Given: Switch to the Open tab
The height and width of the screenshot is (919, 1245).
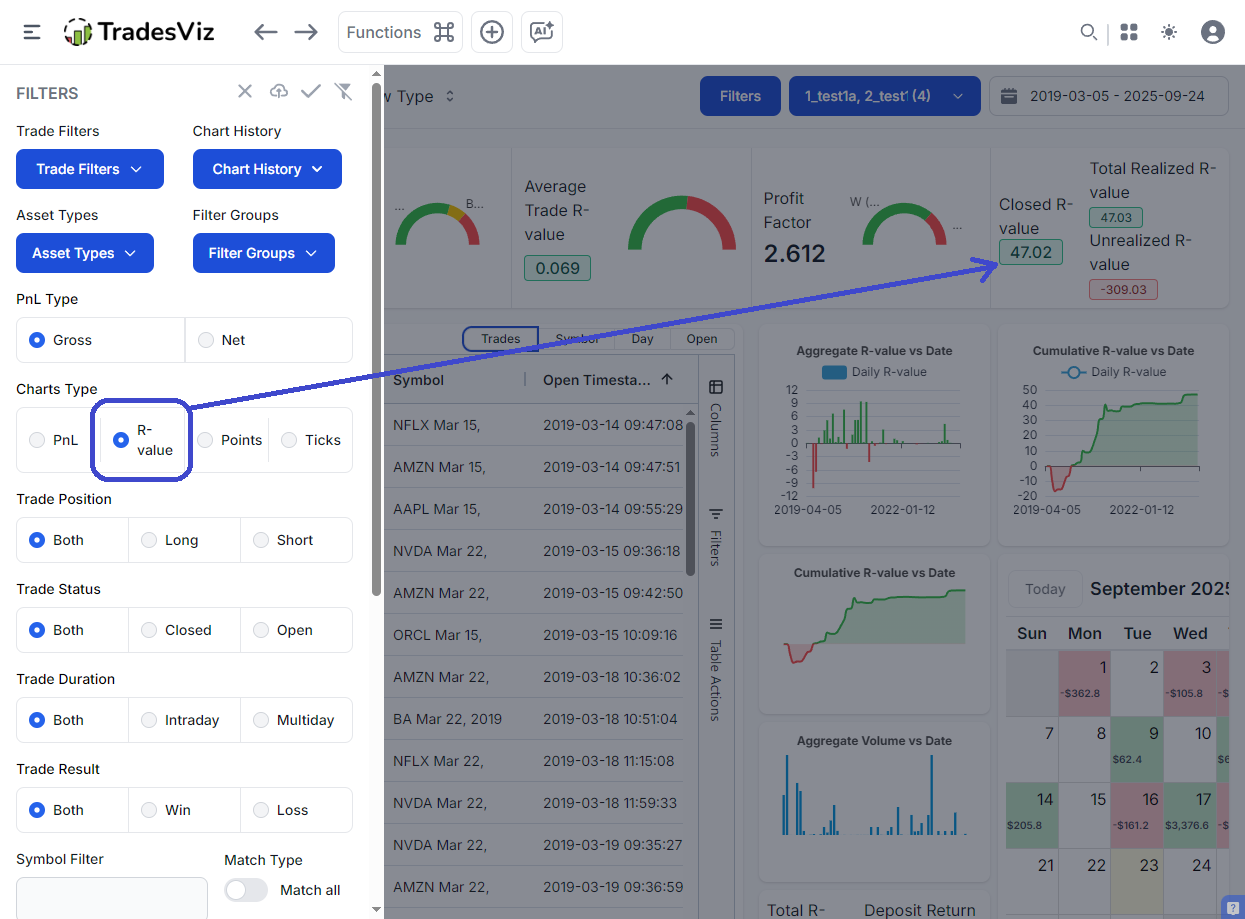Looking at the screenshot, I should pos(701,339).
